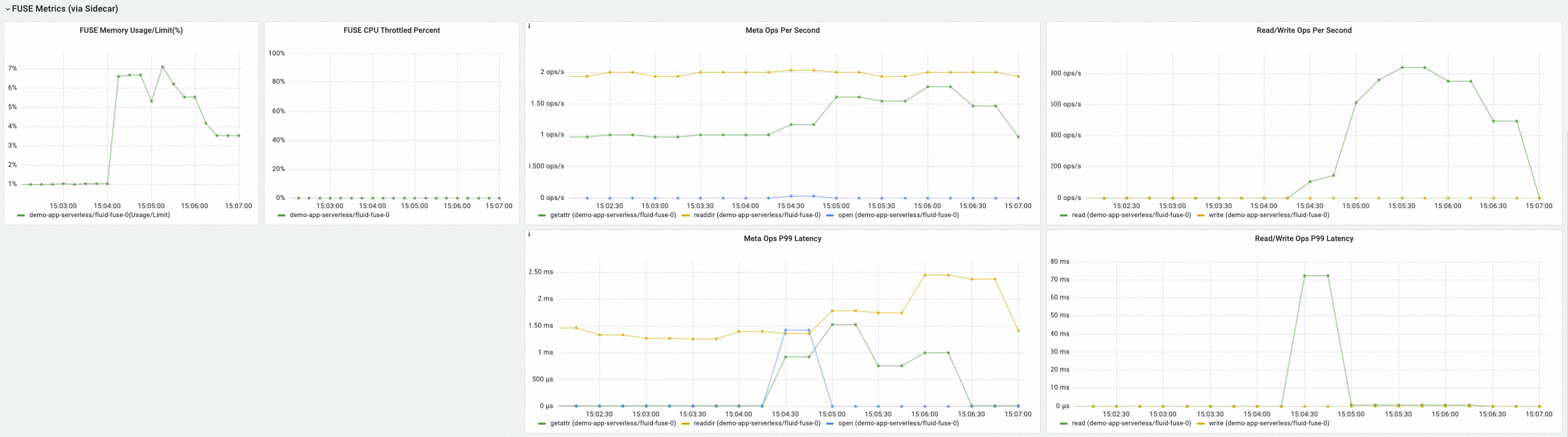Toggle write series in Read/Write P99 Latency legend
Image resolution: width=1568 pixels, height=437 pixels.
[1269, 423]
